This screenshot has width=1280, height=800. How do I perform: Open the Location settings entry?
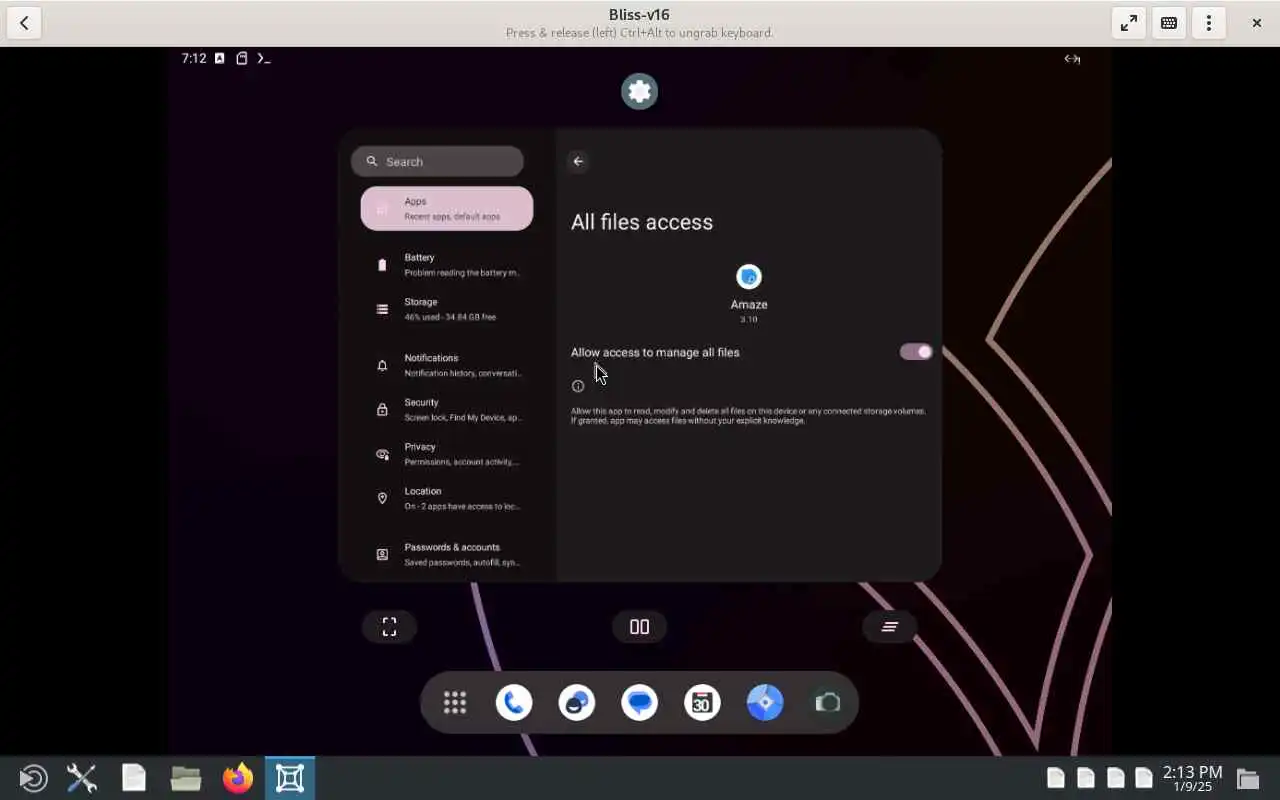(x=447, y=498)
